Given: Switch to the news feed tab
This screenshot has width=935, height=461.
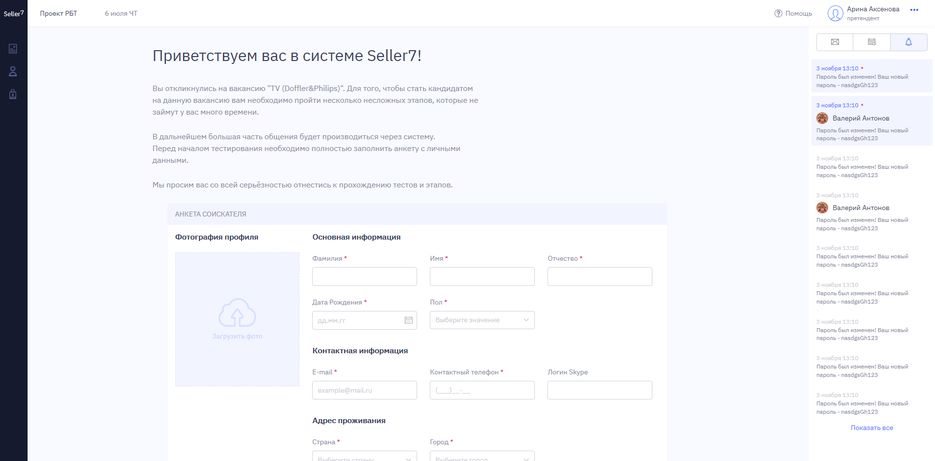Looking at the screenshot, I should pos(872,42).
